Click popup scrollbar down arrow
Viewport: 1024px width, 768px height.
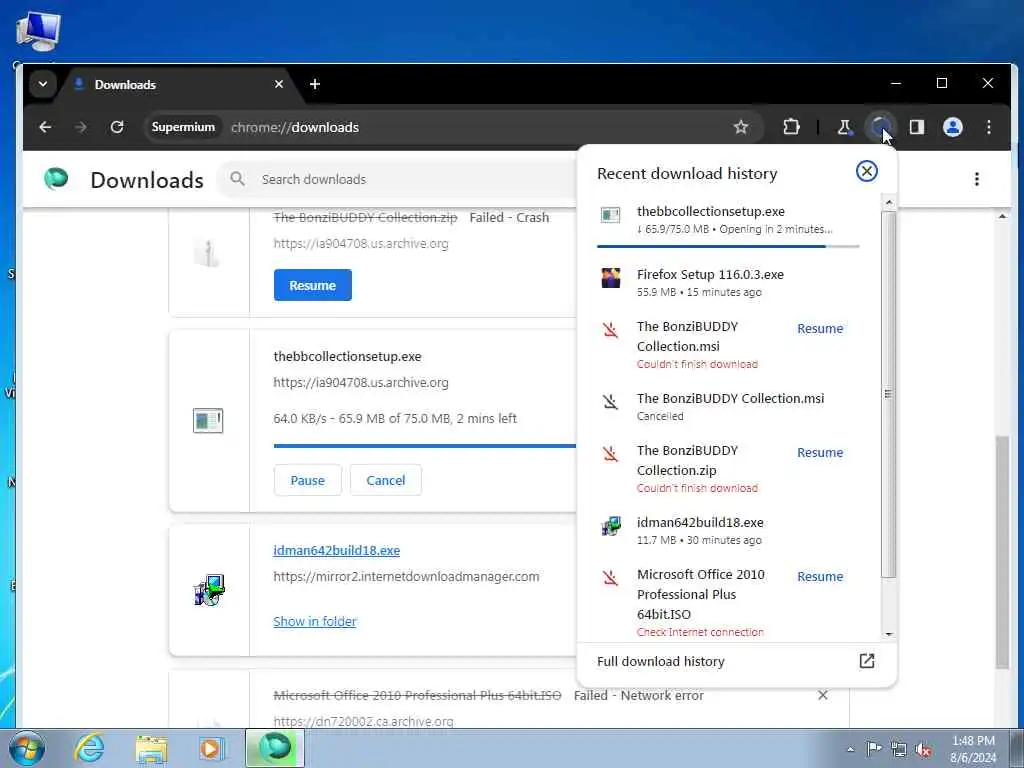[x=888, y=634]
